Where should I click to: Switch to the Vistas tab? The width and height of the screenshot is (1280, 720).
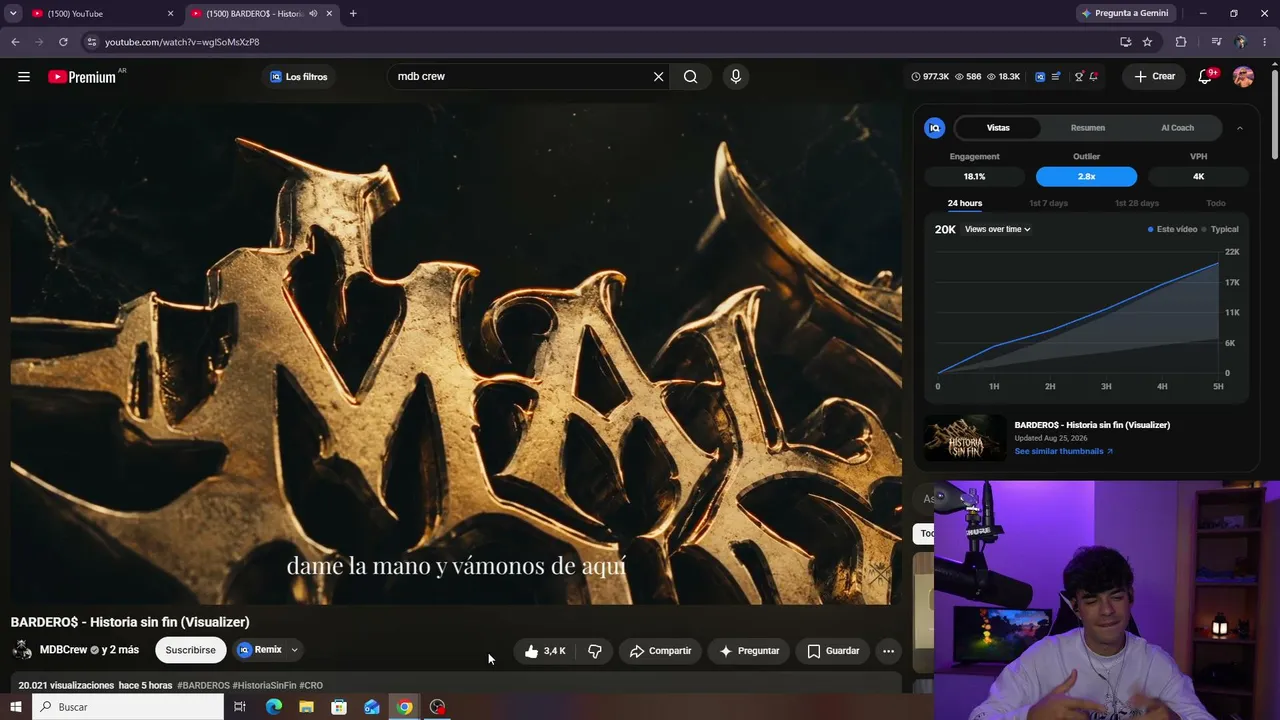pos(998,128)
